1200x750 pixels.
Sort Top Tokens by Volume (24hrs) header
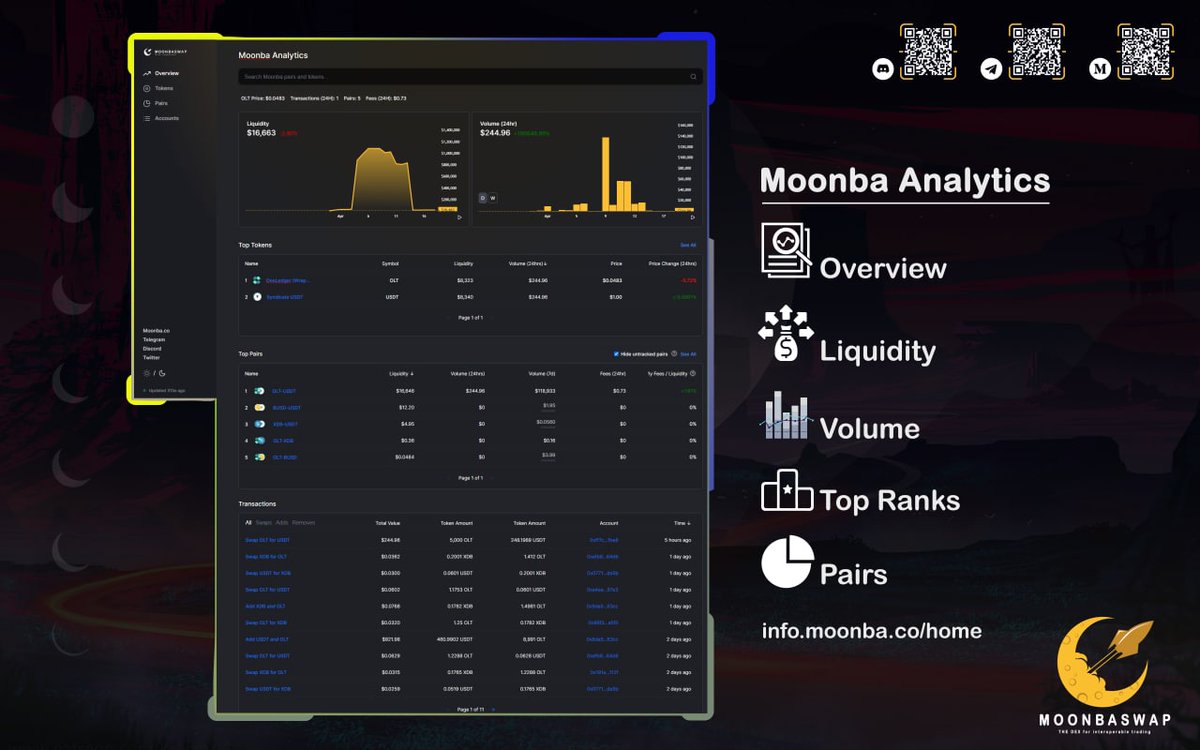pos(528,263)
